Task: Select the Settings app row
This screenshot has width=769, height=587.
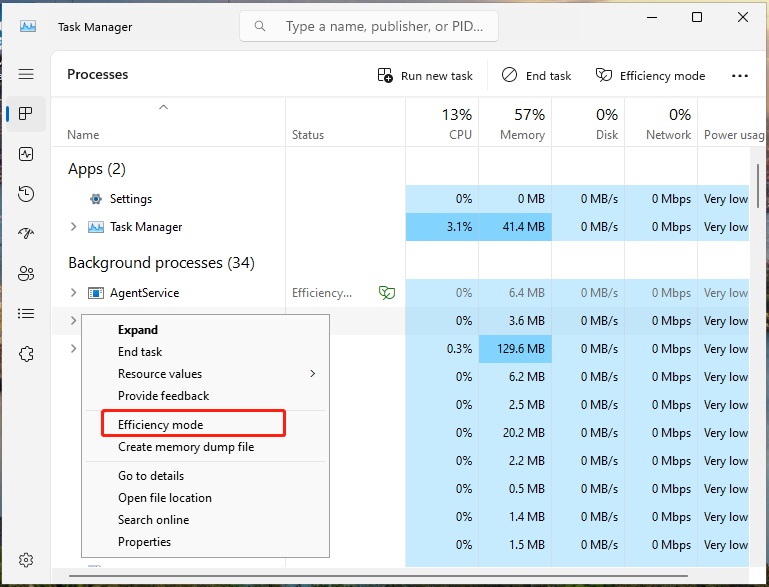Action: [401, 199]
